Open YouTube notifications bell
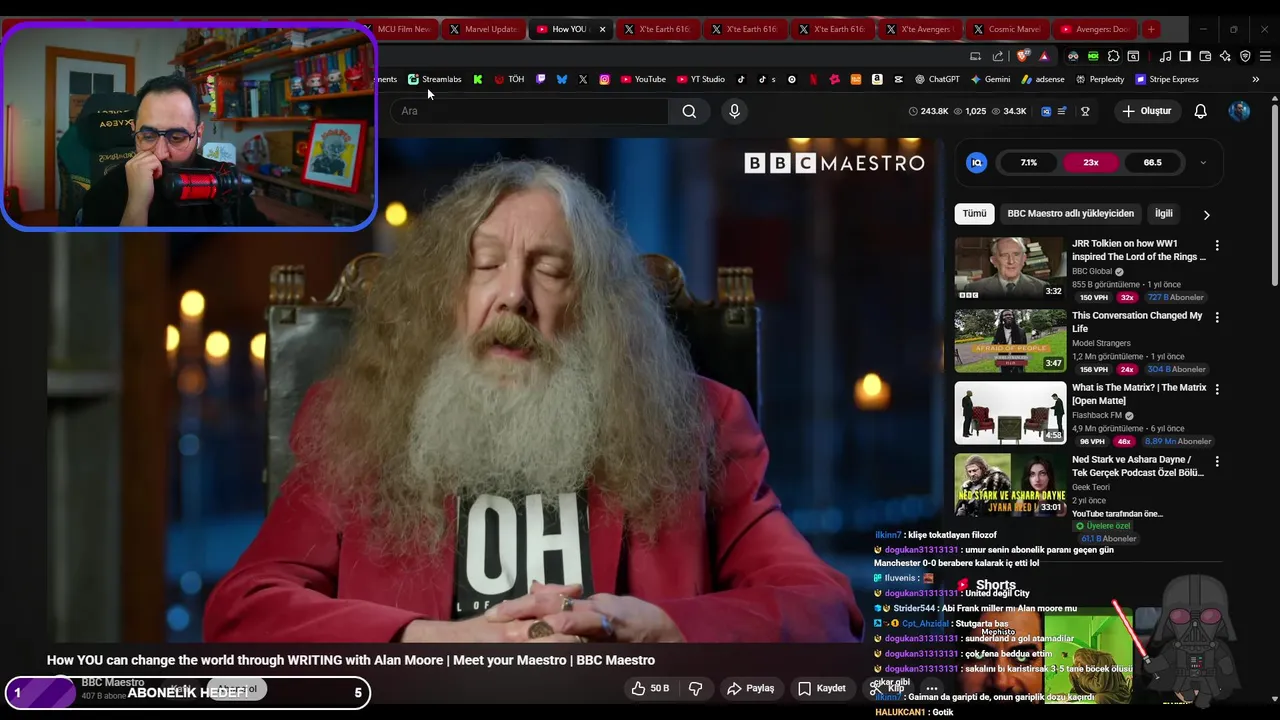 1201,111
